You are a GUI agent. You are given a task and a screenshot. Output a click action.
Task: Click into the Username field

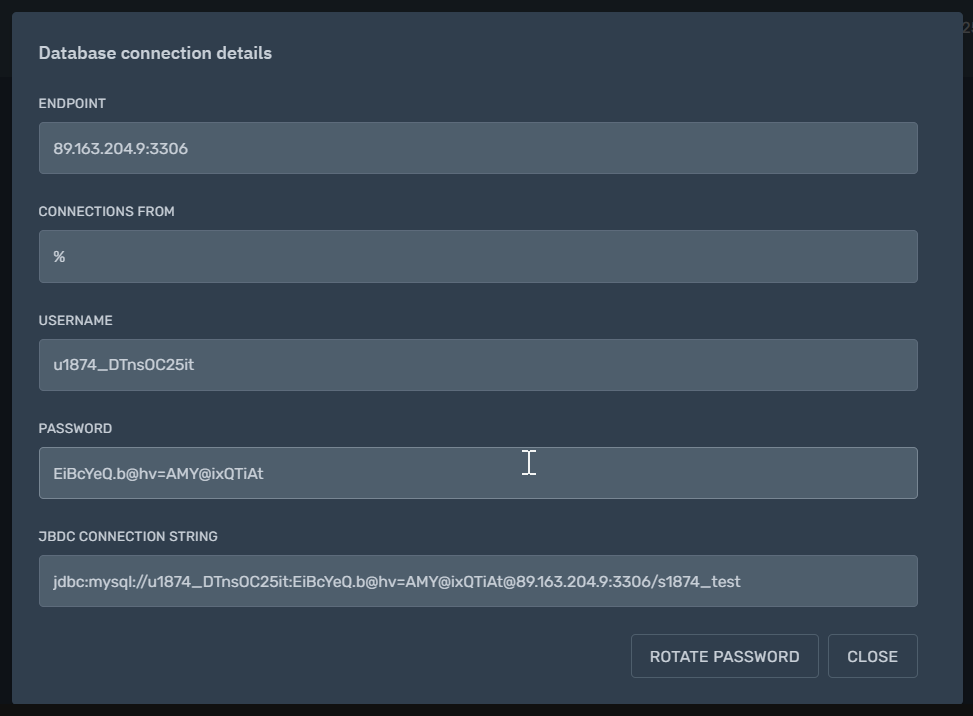pos(478,365)
